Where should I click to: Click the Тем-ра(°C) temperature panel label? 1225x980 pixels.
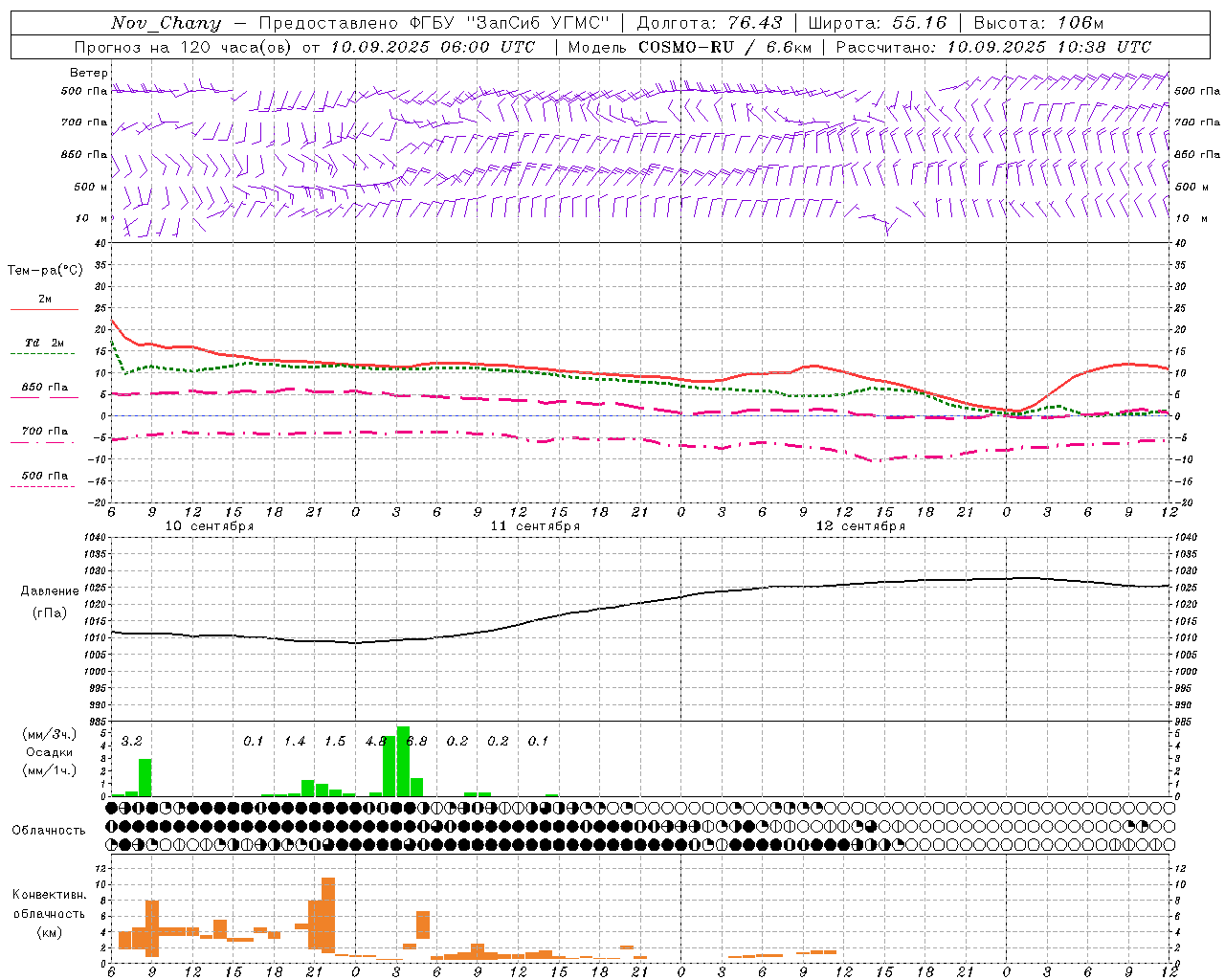pos(45,271)
